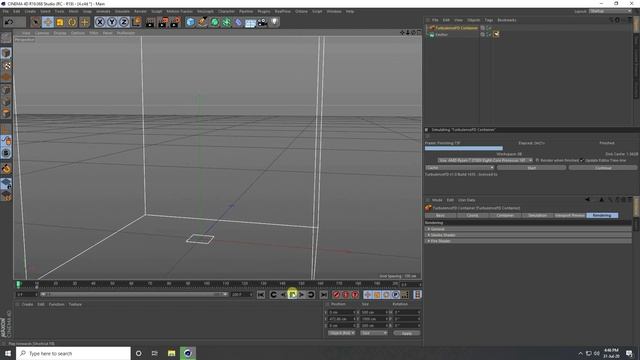The width and height of the screenshot is (640, 360).
Task: Click the Continue simulation button
Action: (603, 168)
